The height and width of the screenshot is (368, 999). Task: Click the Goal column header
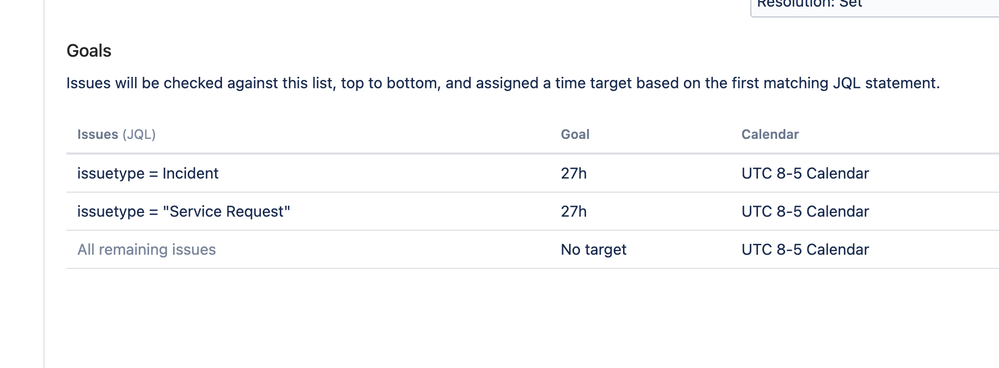[575, 134]
